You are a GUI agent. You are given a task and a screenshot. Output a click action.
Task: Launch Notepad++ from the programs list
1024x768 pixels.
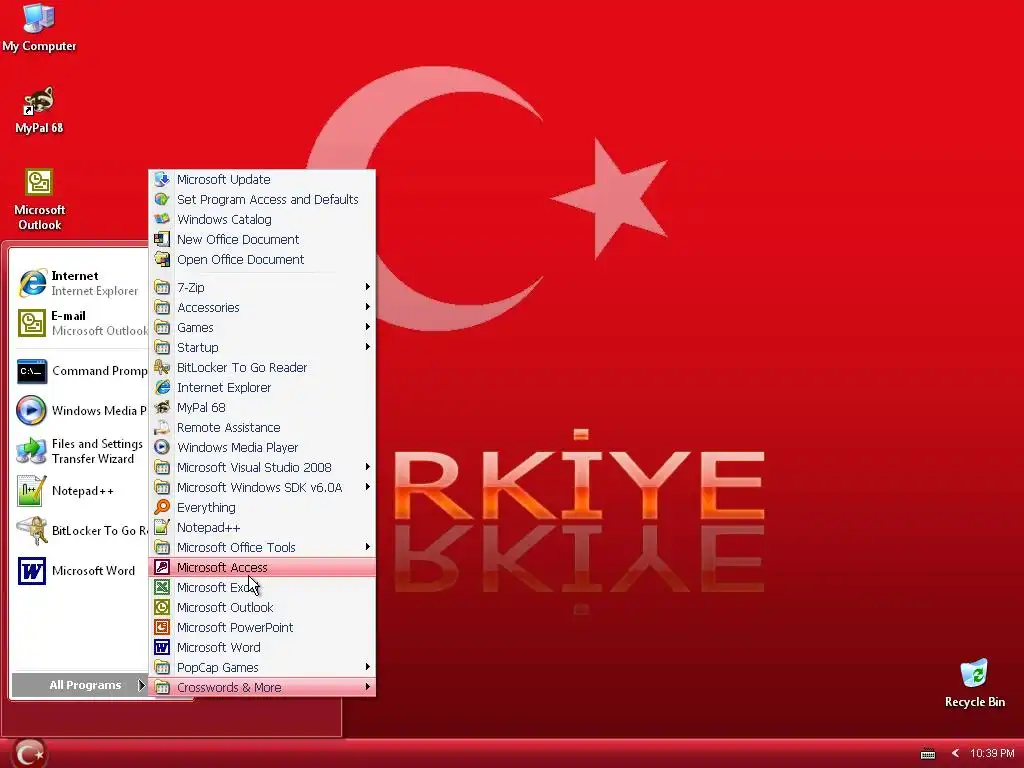pyautogui.click(x=262, y=527)
